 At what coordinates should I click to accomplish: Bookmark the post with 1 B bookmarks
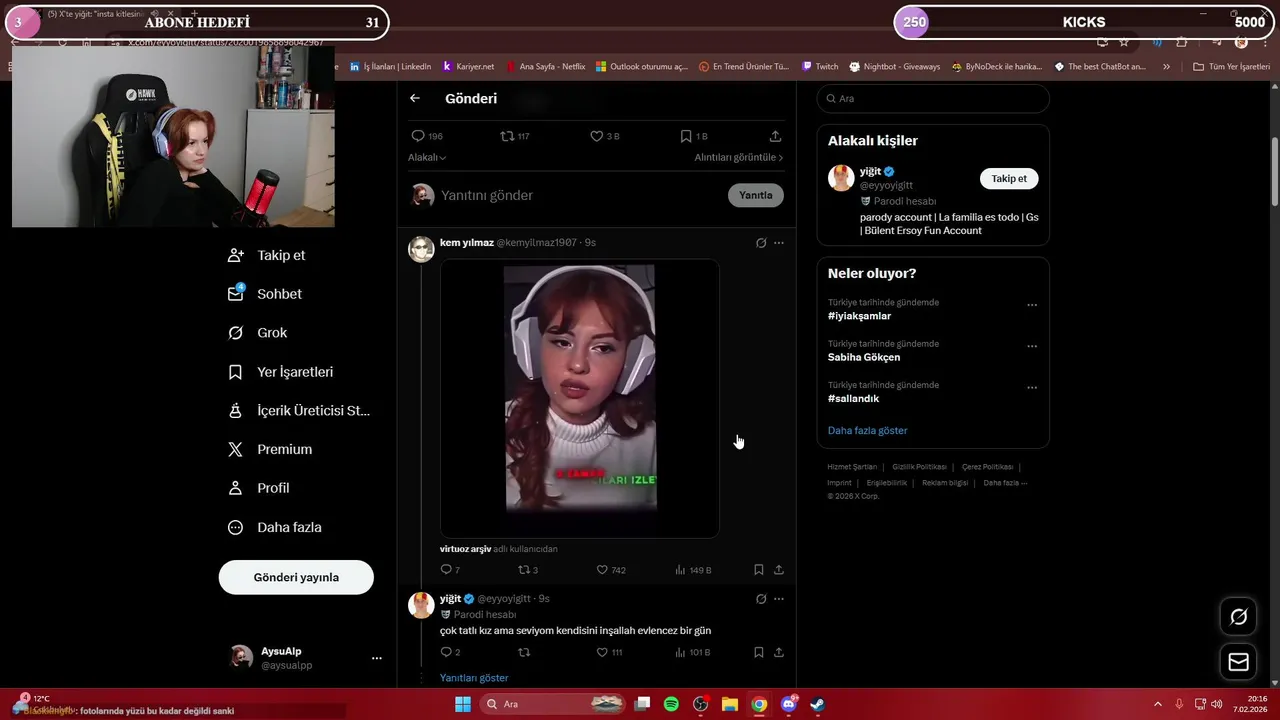686,136
